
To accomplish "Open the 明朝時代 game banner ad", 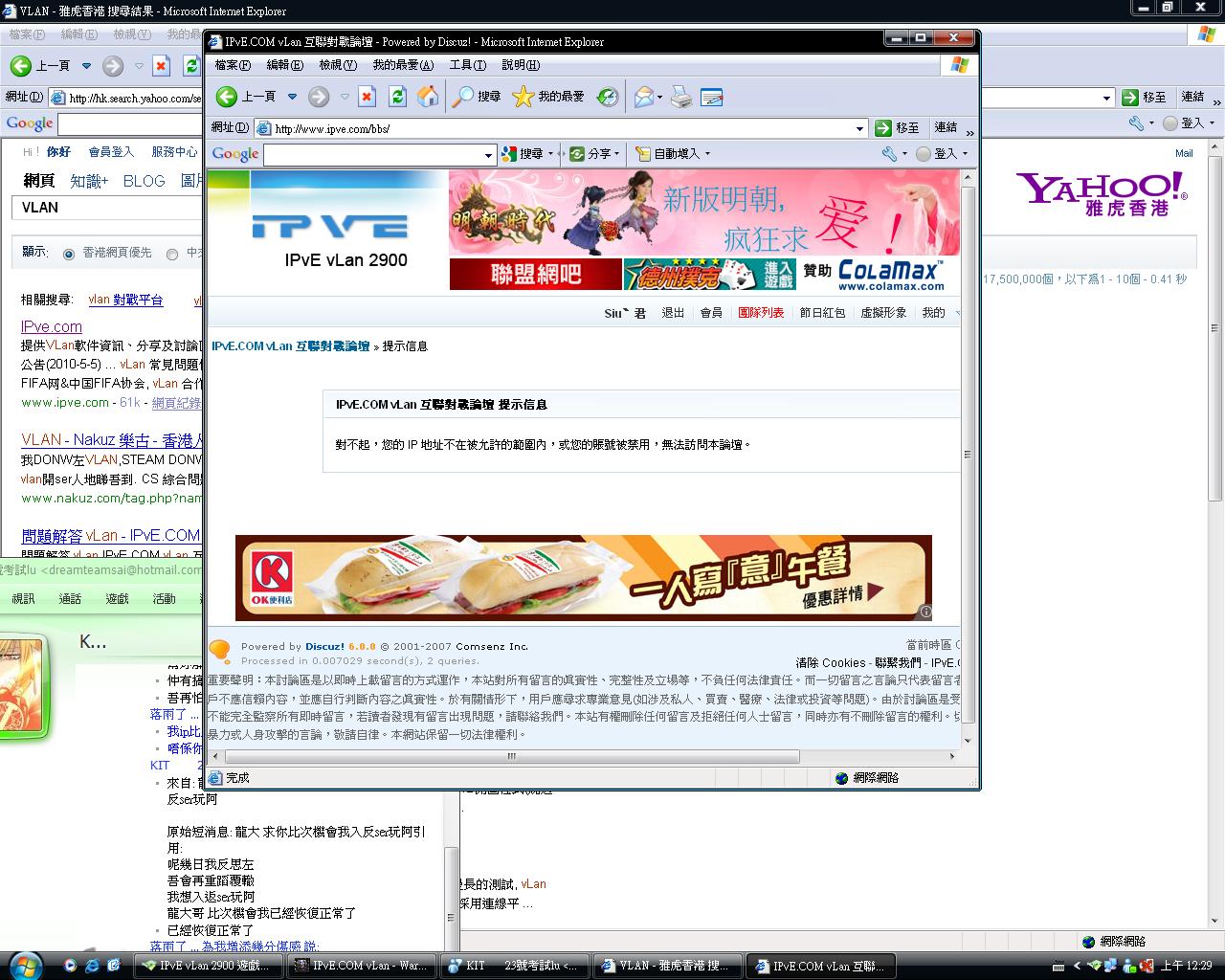I will point(704,212).
